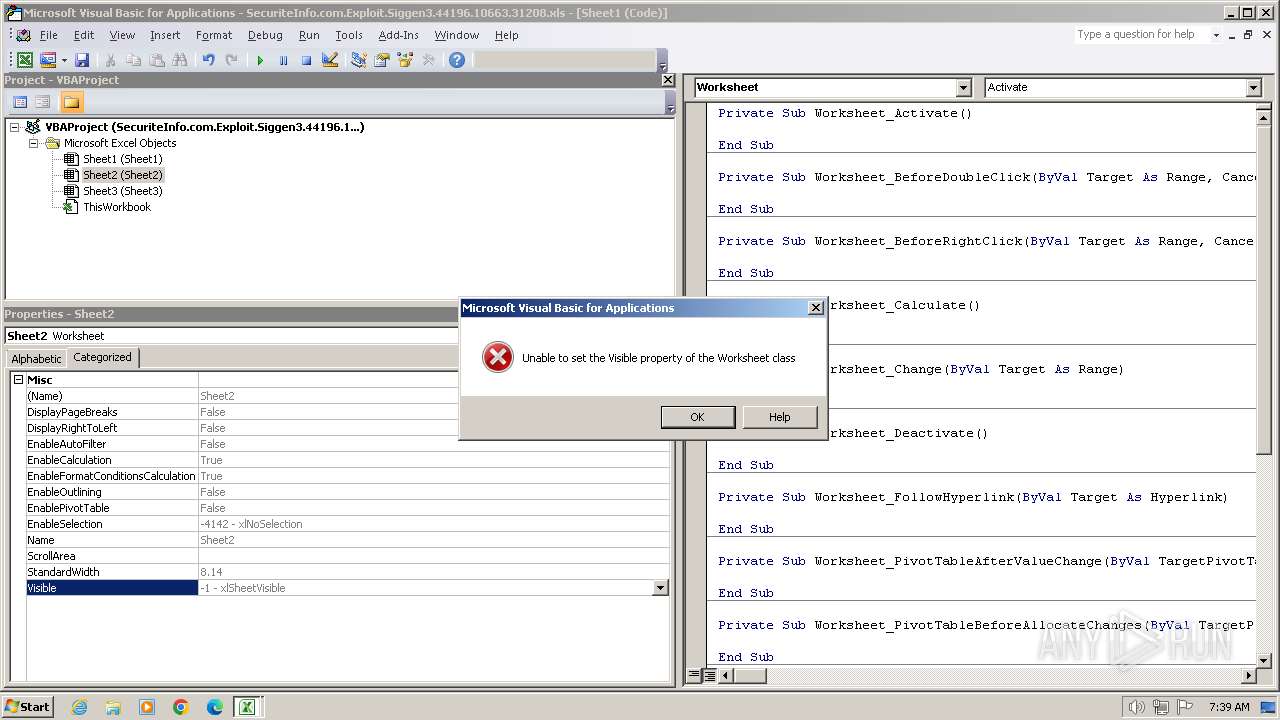The height and width of the screenshot is (720, 1280).
Task: Click the Toolbox toolbar icon
Action: point(428,60)
